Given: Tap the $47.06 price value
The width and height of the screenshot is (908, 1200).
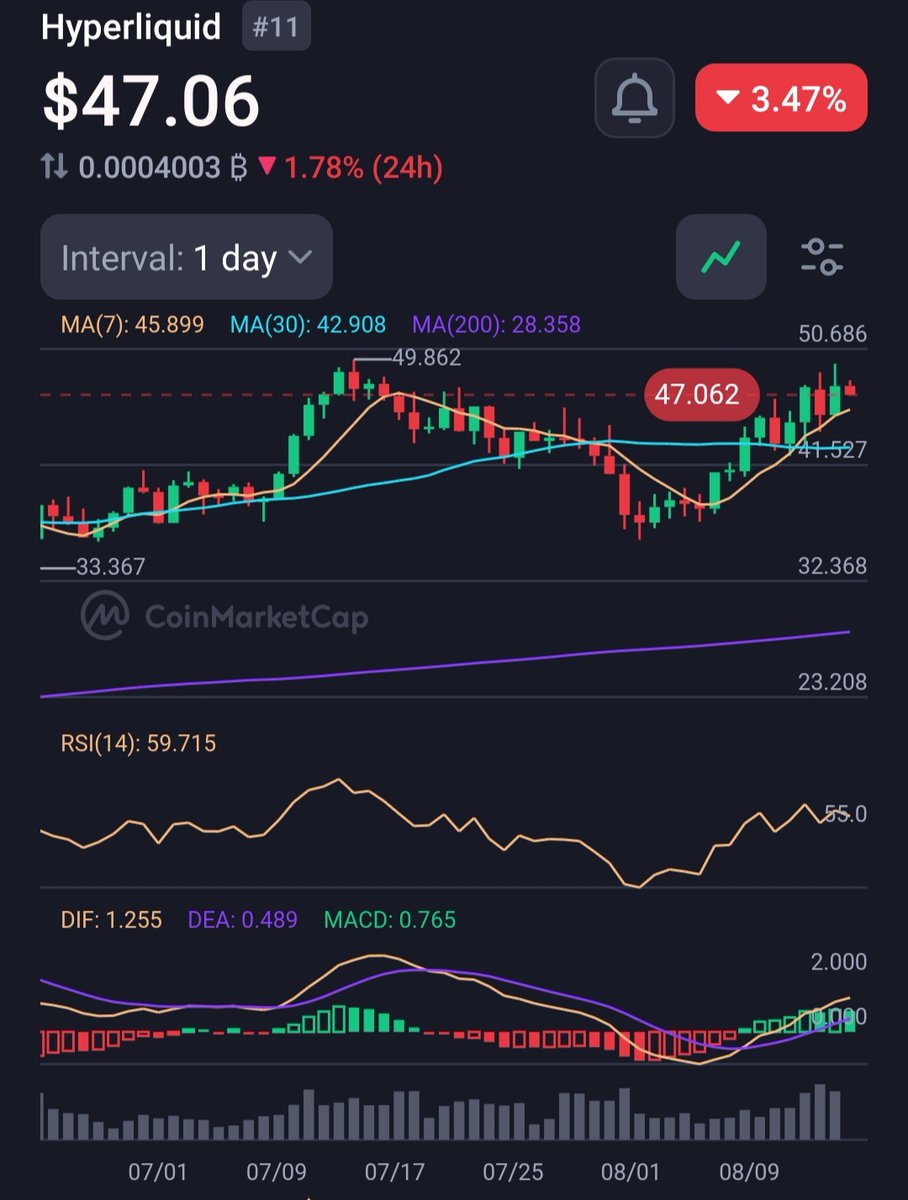Looking at the screenshot, I should coord(151,100).
